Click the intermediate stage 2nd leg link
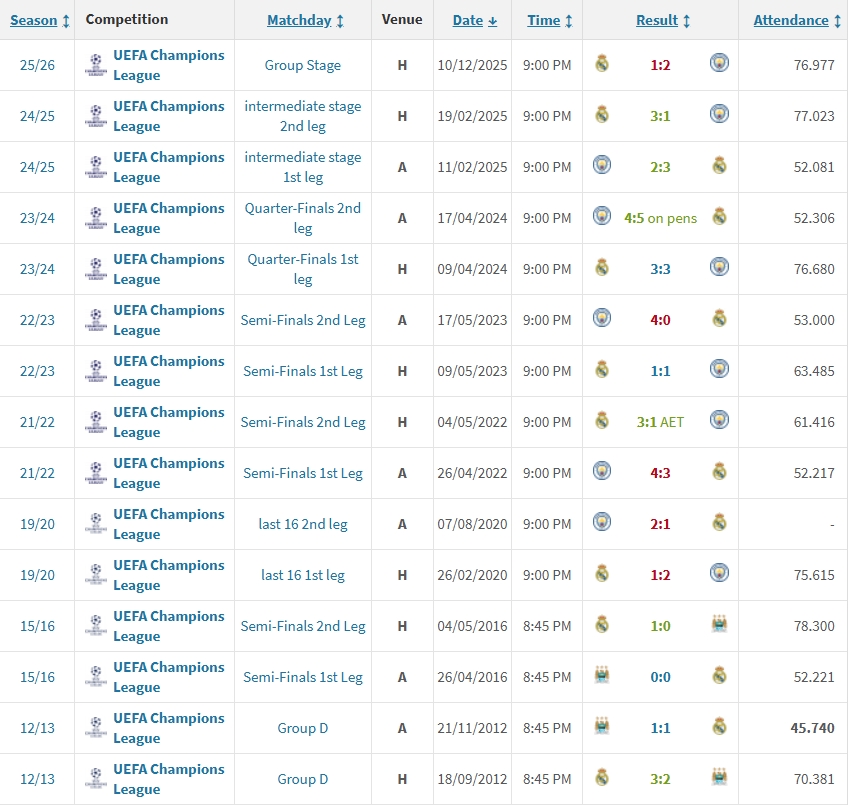Screen dimensions: 848x805 [x=303, y=116]
